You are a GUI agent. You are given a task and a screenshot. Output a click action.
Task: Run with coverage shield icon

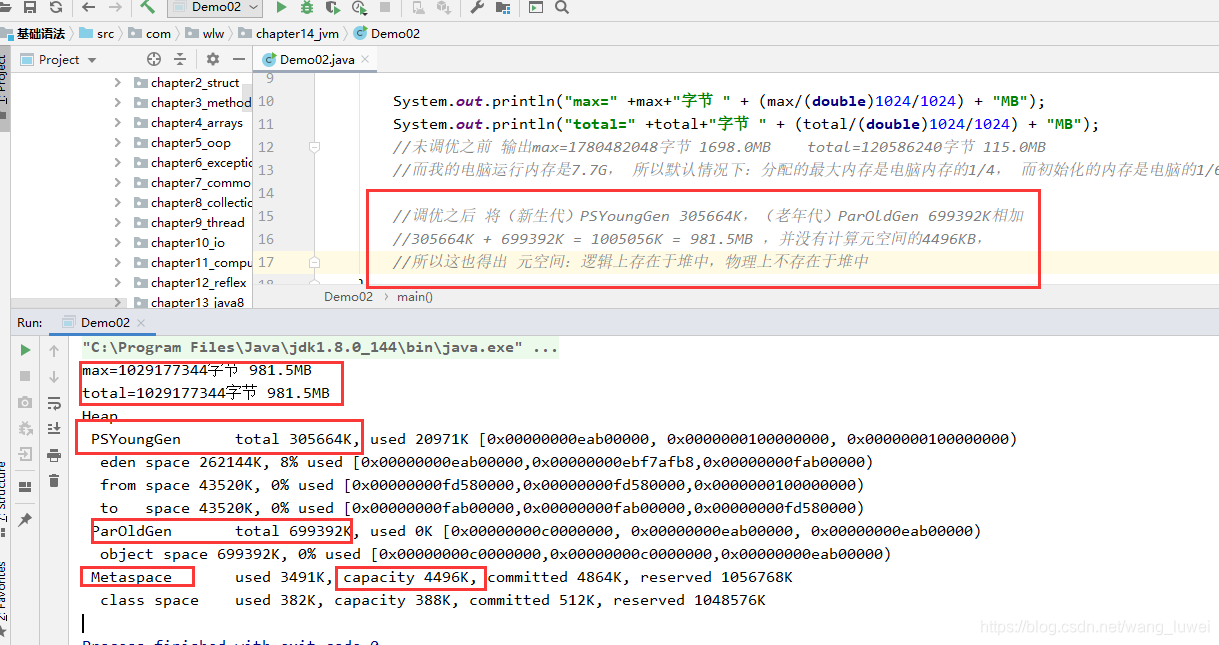coord(332,7)
